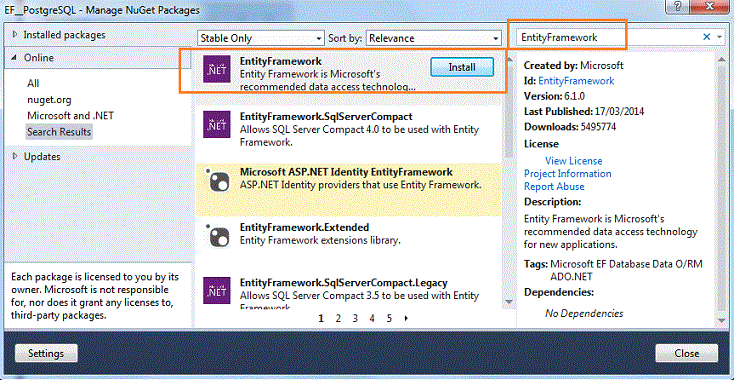Click the help question mark in title bar
The width and height of the screenshot is (734, 380).
(678, 6)
